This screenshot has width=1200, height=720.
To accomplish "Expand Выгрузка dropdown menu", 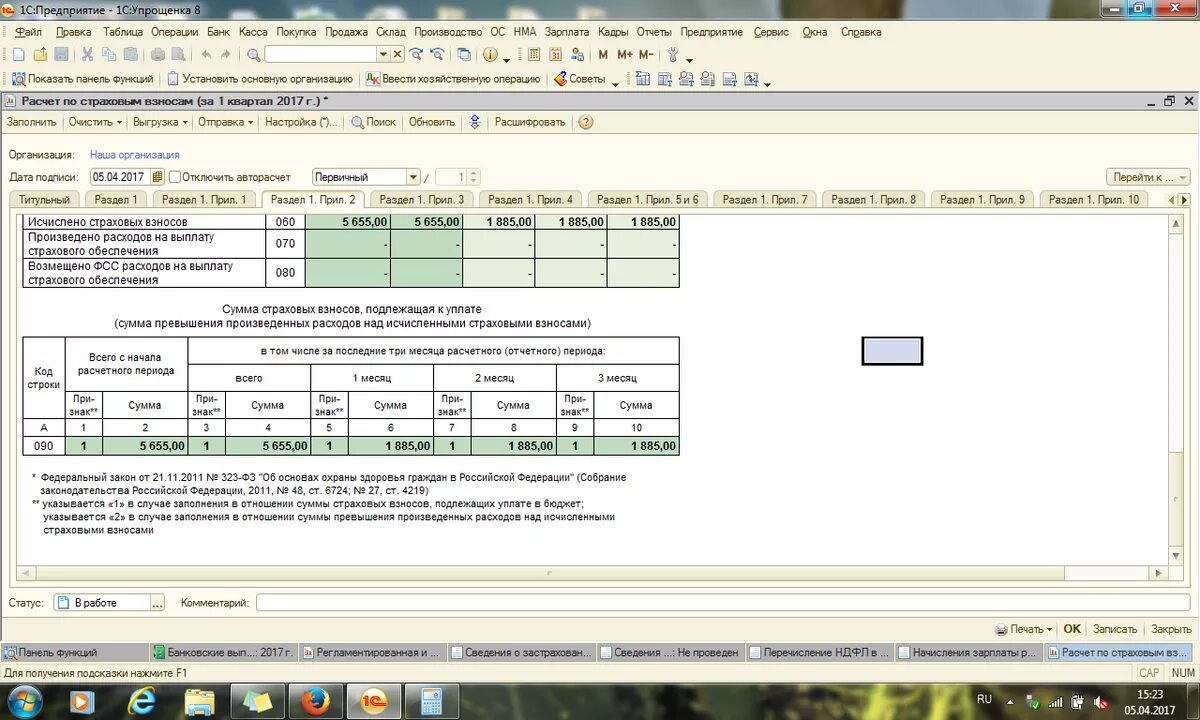I will (160, 122).
